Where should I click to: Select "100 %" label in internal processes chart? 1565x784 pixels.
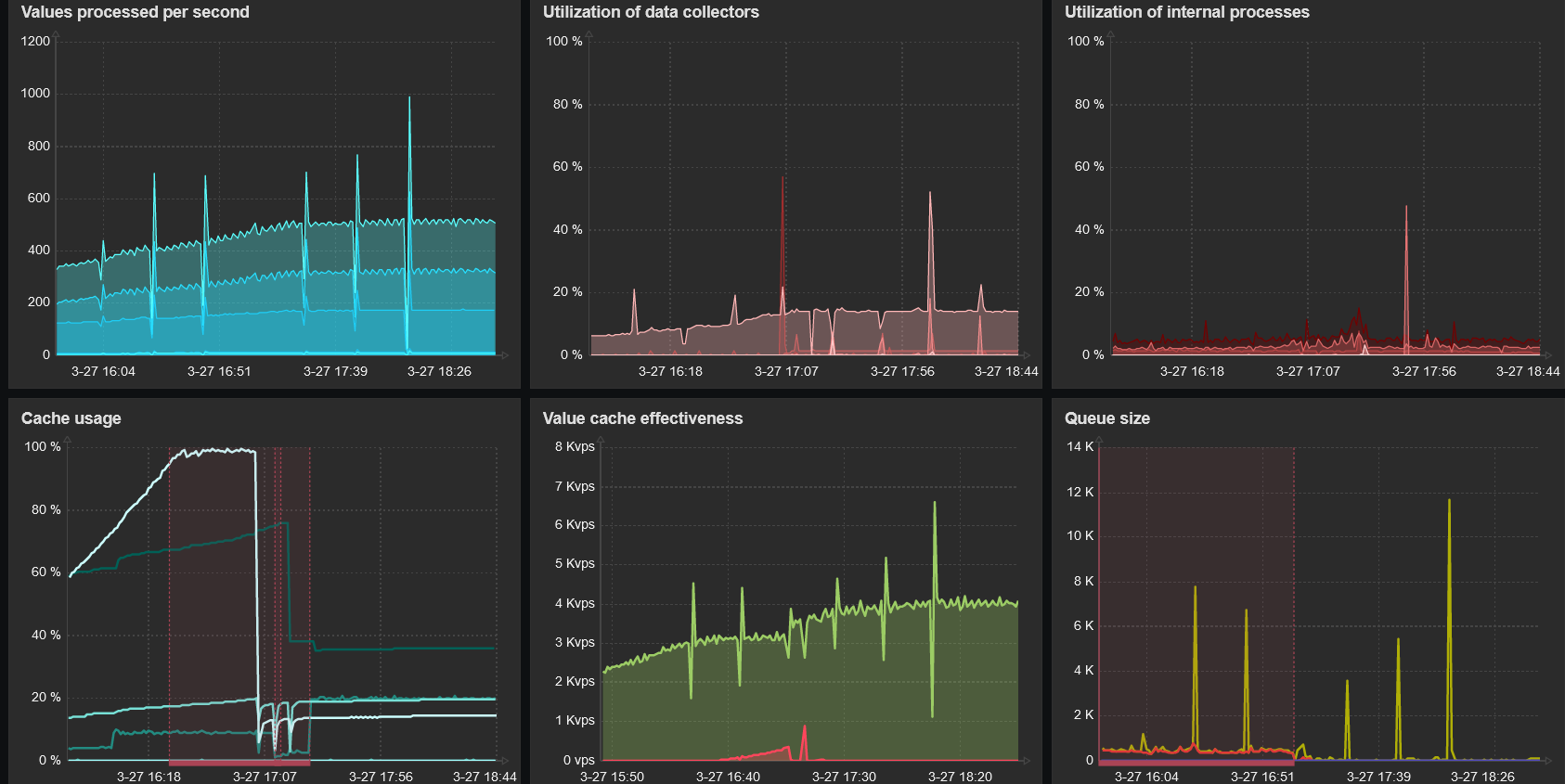click(1086, 41)
